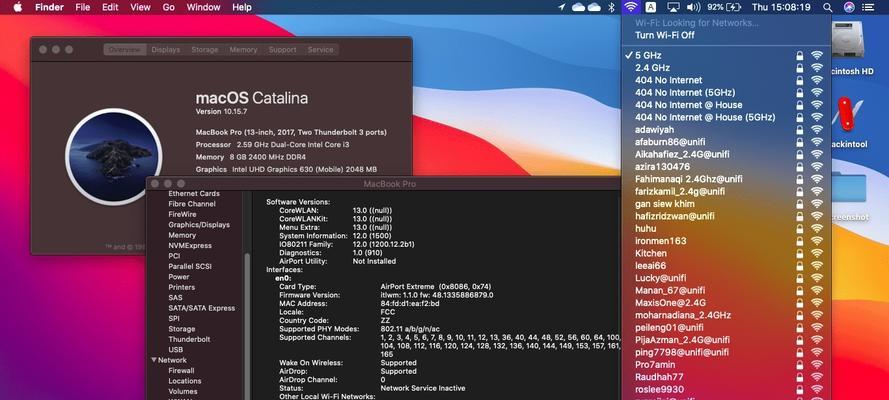Open the File menu
Viewport: 889px width, 400px height.
83,7
